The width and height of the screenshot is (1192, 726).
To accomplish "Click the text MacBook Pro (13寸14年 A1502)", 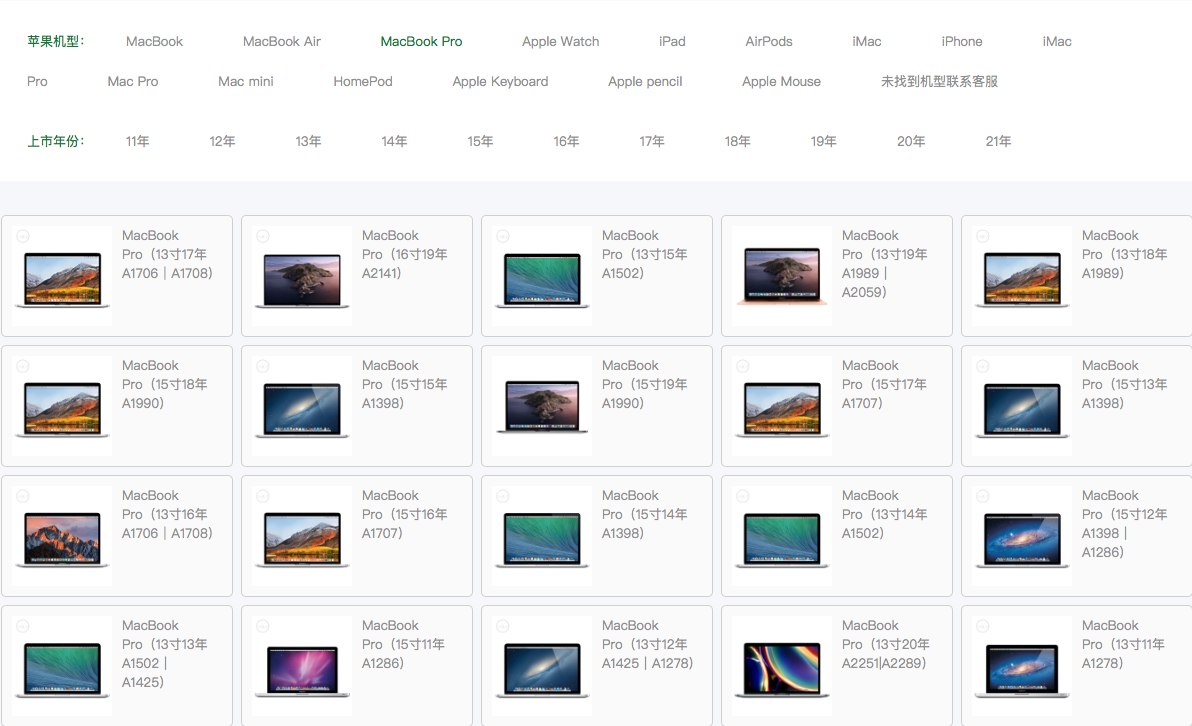I will pyautogui.click(x=885, y=515).
